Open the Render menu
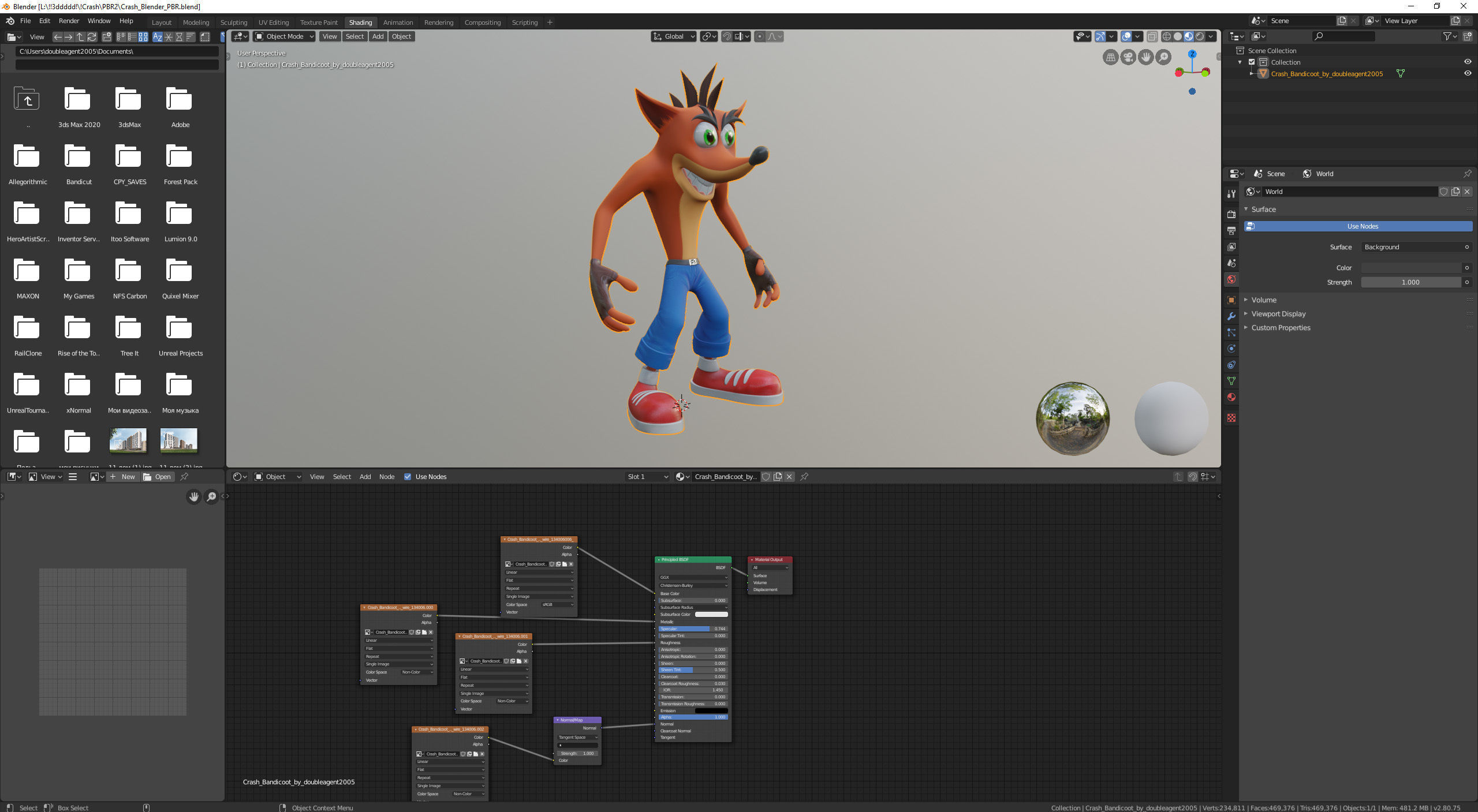Screen dimensions: 1478x812 point(69,21)
